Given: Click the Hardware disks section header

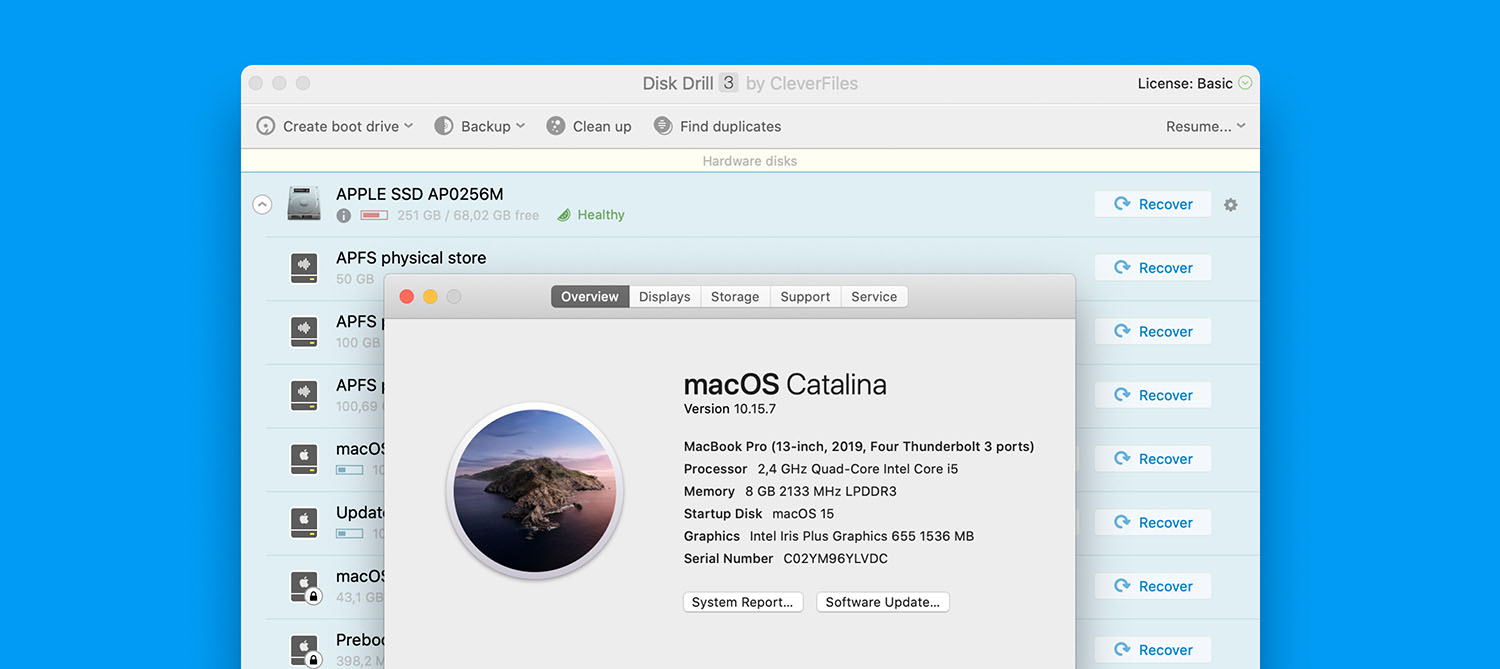Looking at the screenshot, I should coord(750,161).
